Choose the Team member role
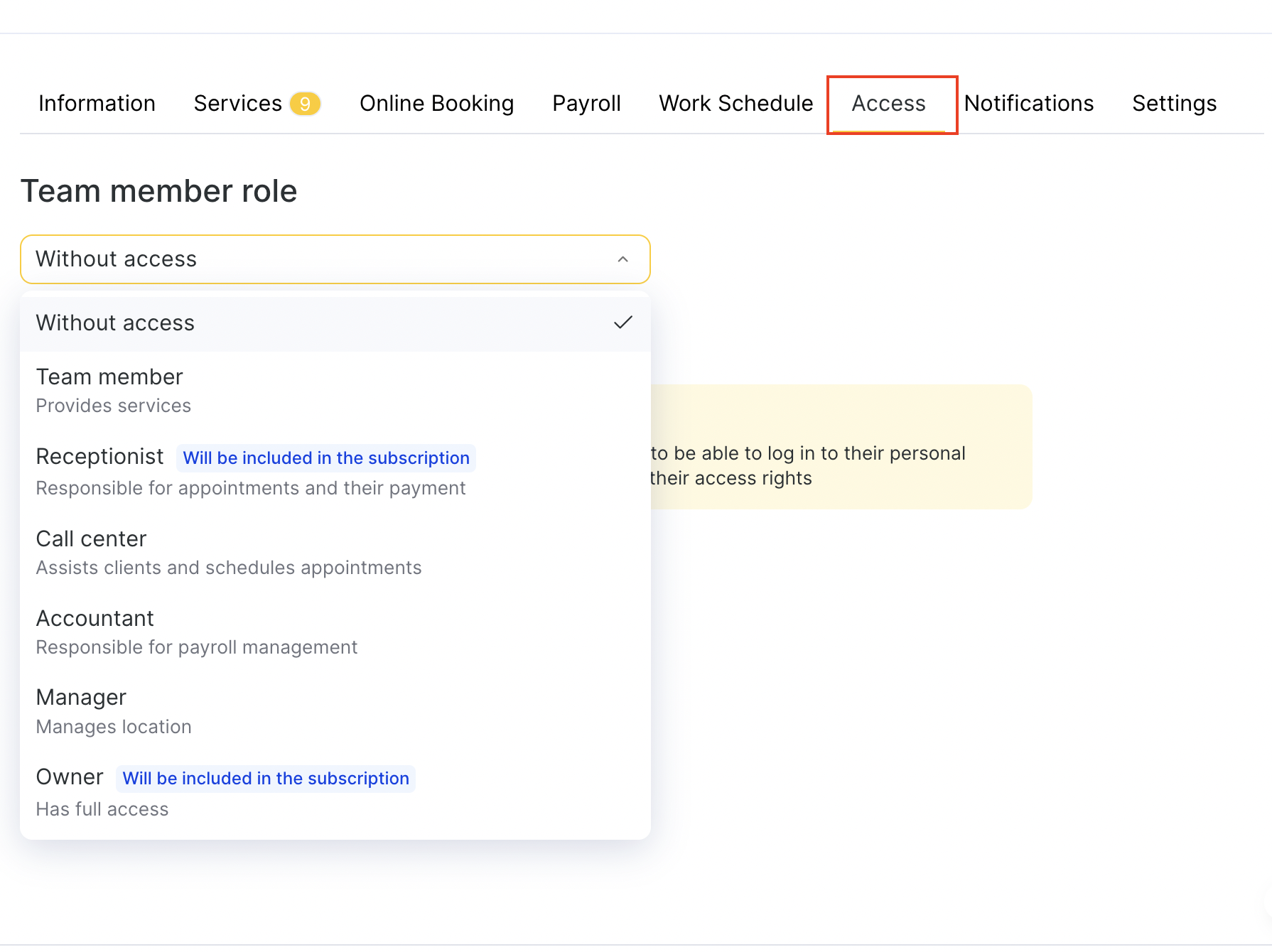Viewport: 1272px width, 952px height. coord(109,389)
